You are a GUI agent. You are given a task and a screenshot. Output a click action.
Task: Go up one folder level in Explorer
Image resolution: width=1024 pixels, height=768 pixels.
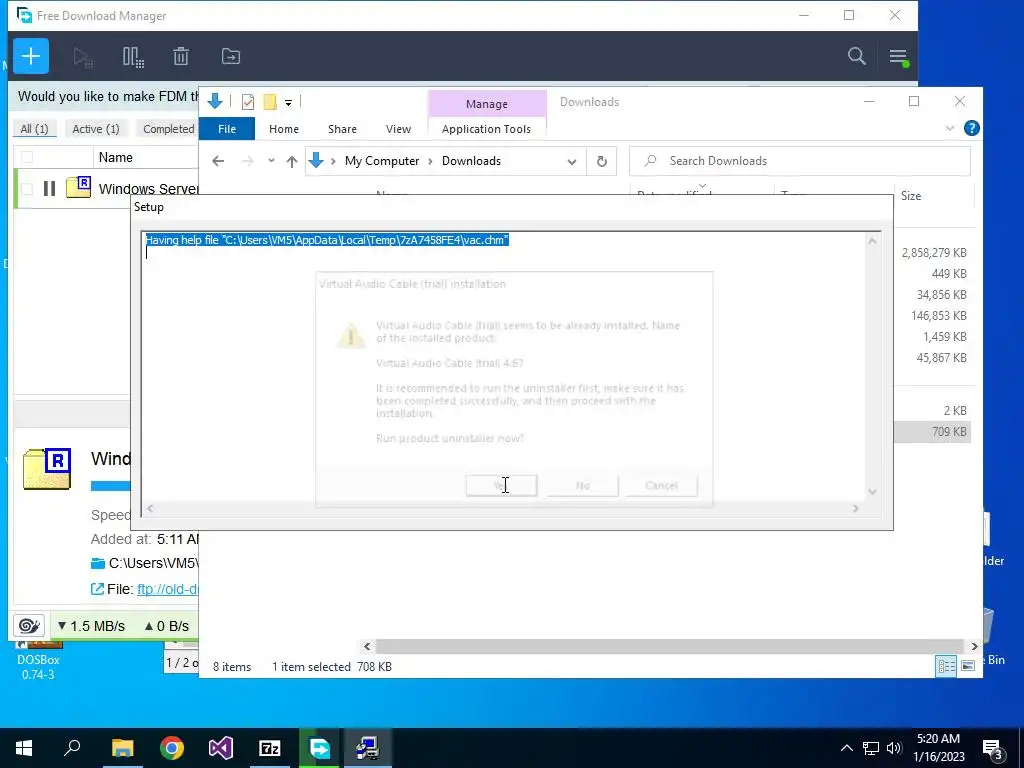click(x=292, y=161)
